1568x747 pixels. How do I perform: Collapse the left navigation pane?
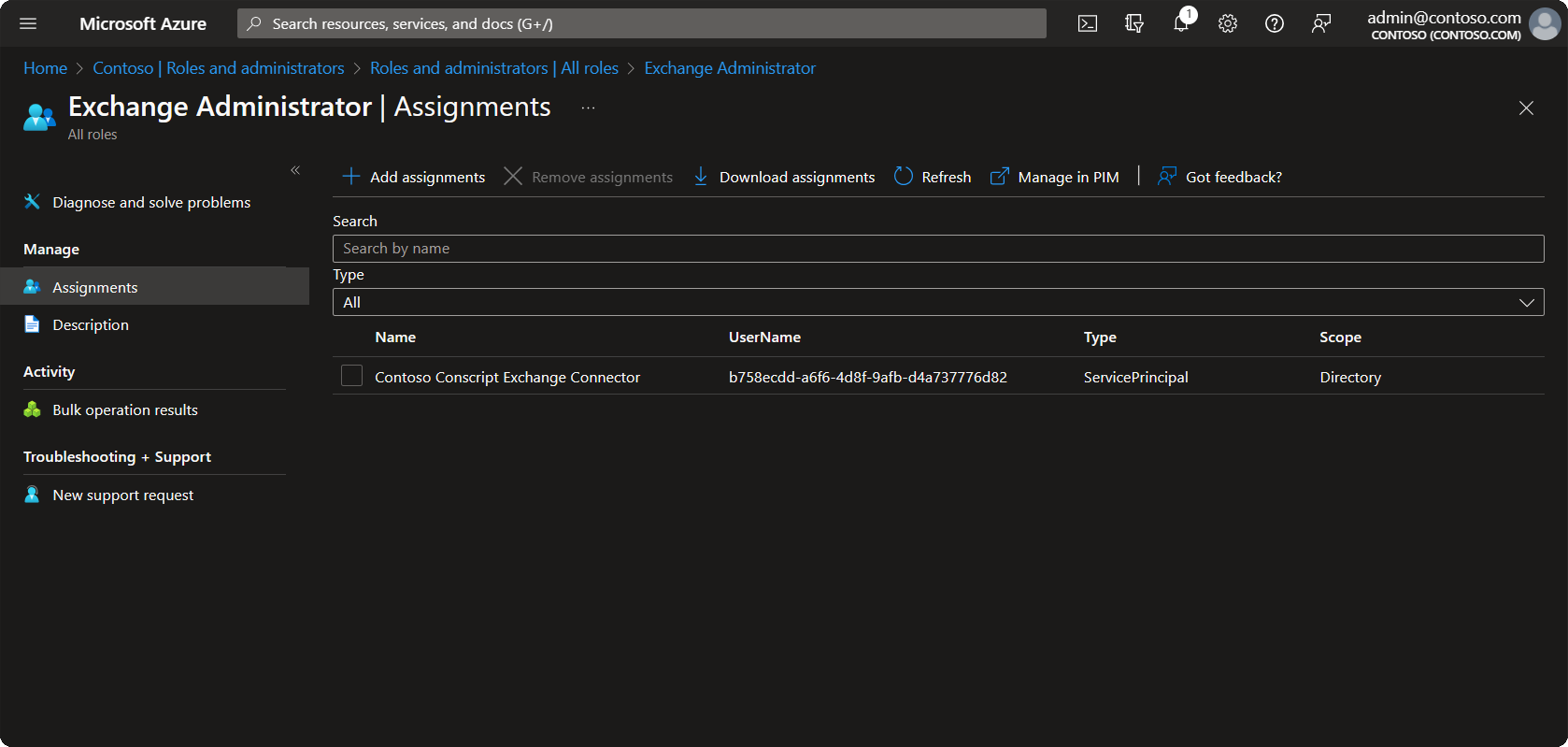(x=295, y=170)
